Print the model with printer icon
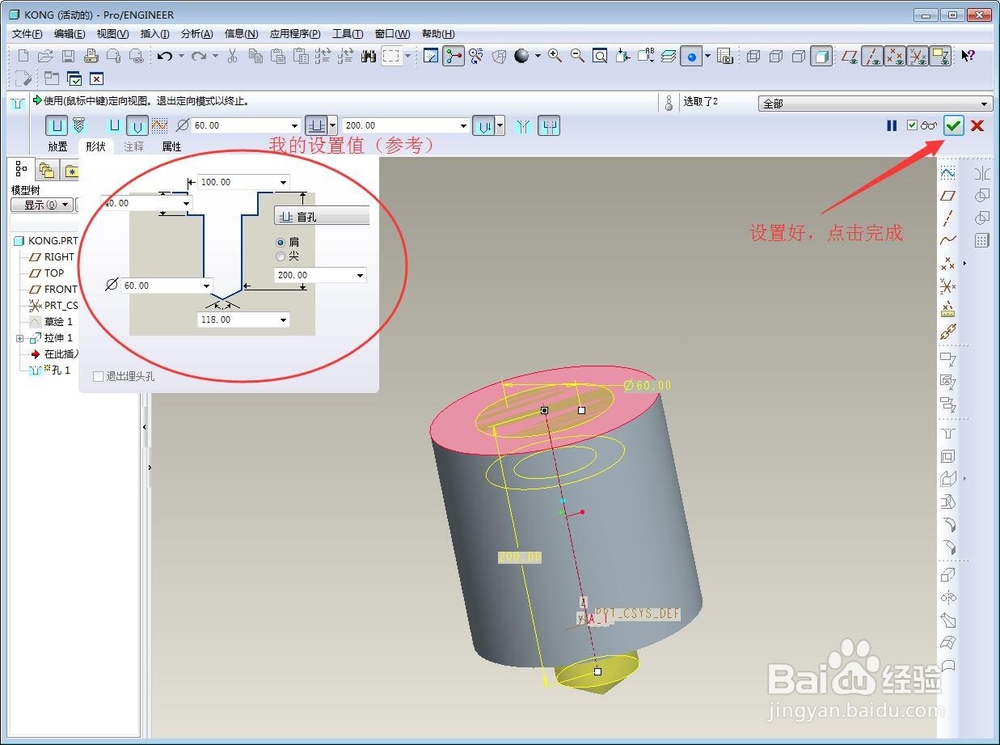Image resolution: width=1000 pixels, height=745 pixels. pos(91,56)
